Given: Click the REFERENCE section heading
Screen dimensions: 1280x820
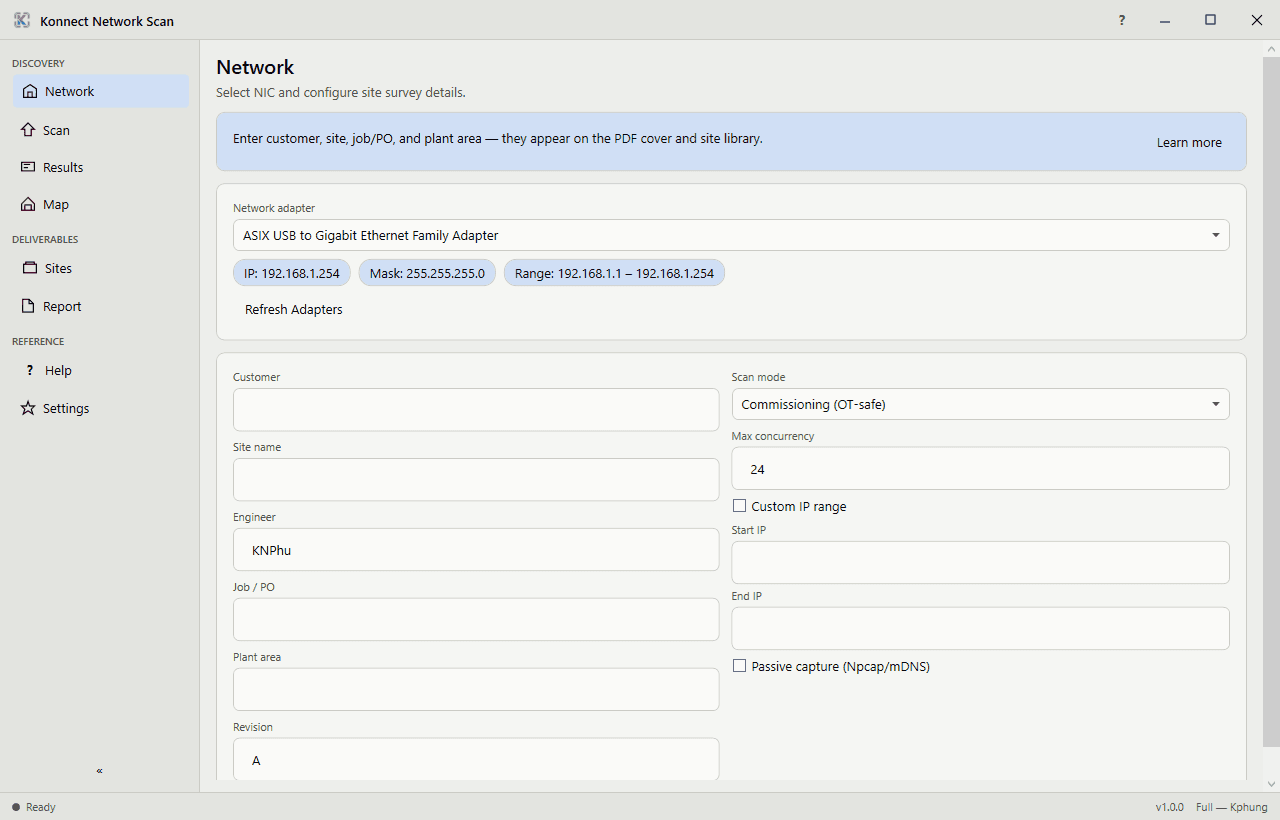Looking at the screenshot, I should [x=38, y=342].
